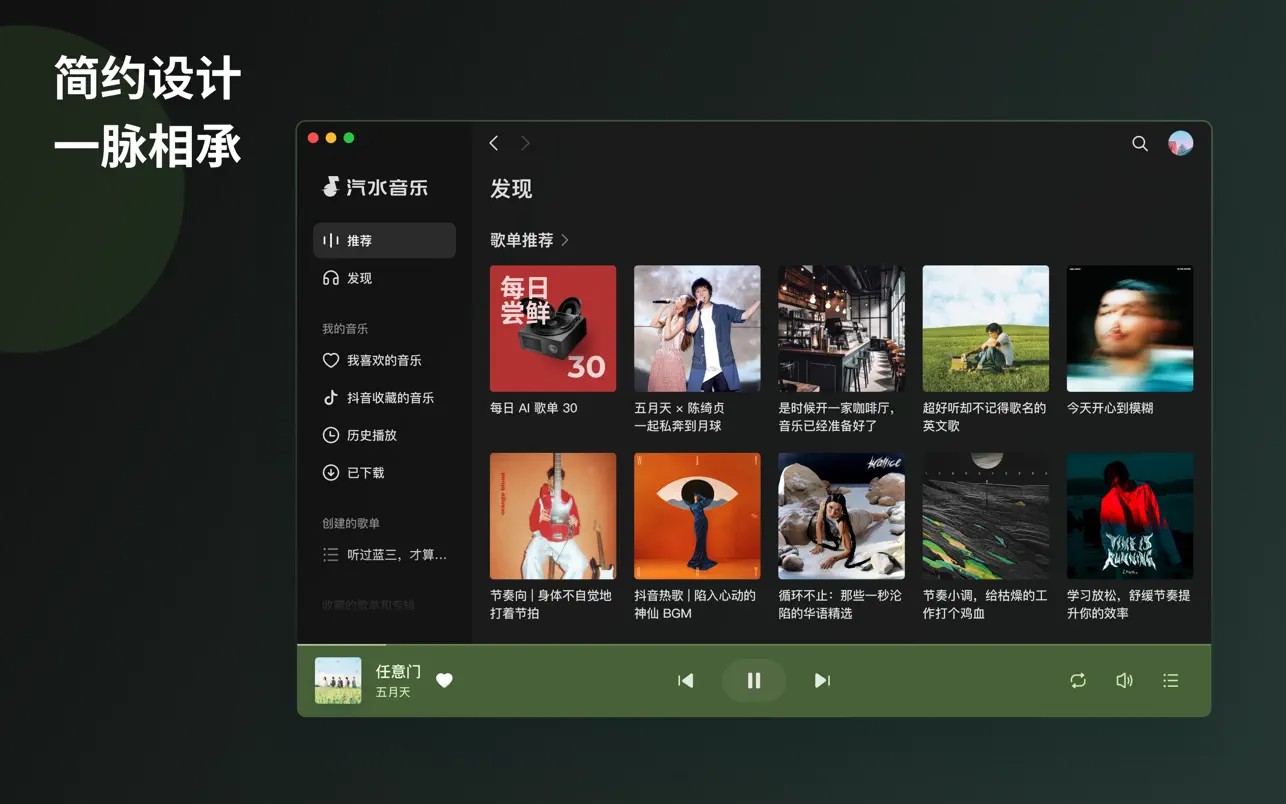Open the 五月天 × 陈绮贞 playlist cover
The width and height of the screenshot is (1286, 804).
coord(697,328)
